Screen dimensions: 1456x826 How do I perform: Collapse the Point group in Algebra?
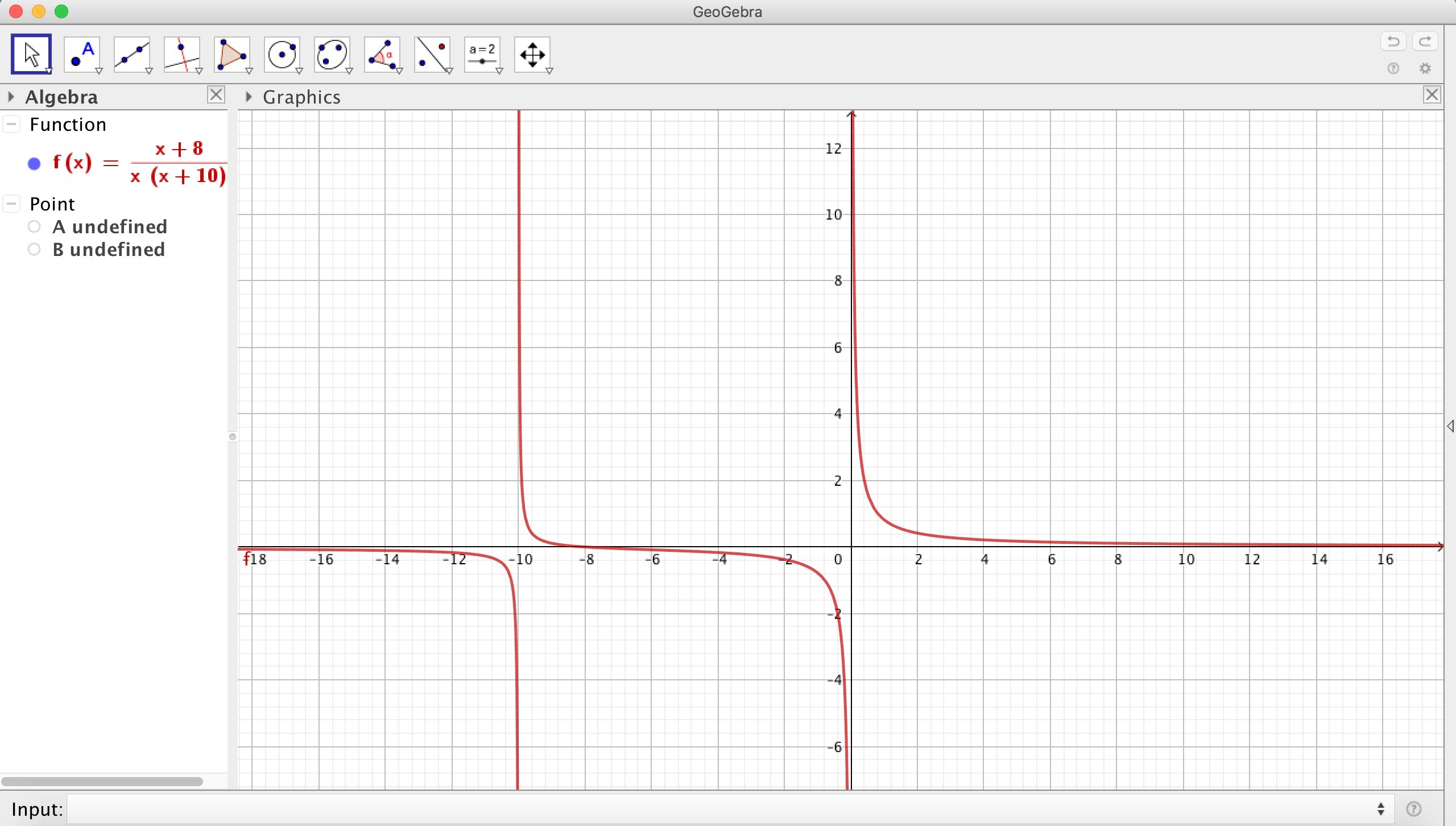click(11, 204)
